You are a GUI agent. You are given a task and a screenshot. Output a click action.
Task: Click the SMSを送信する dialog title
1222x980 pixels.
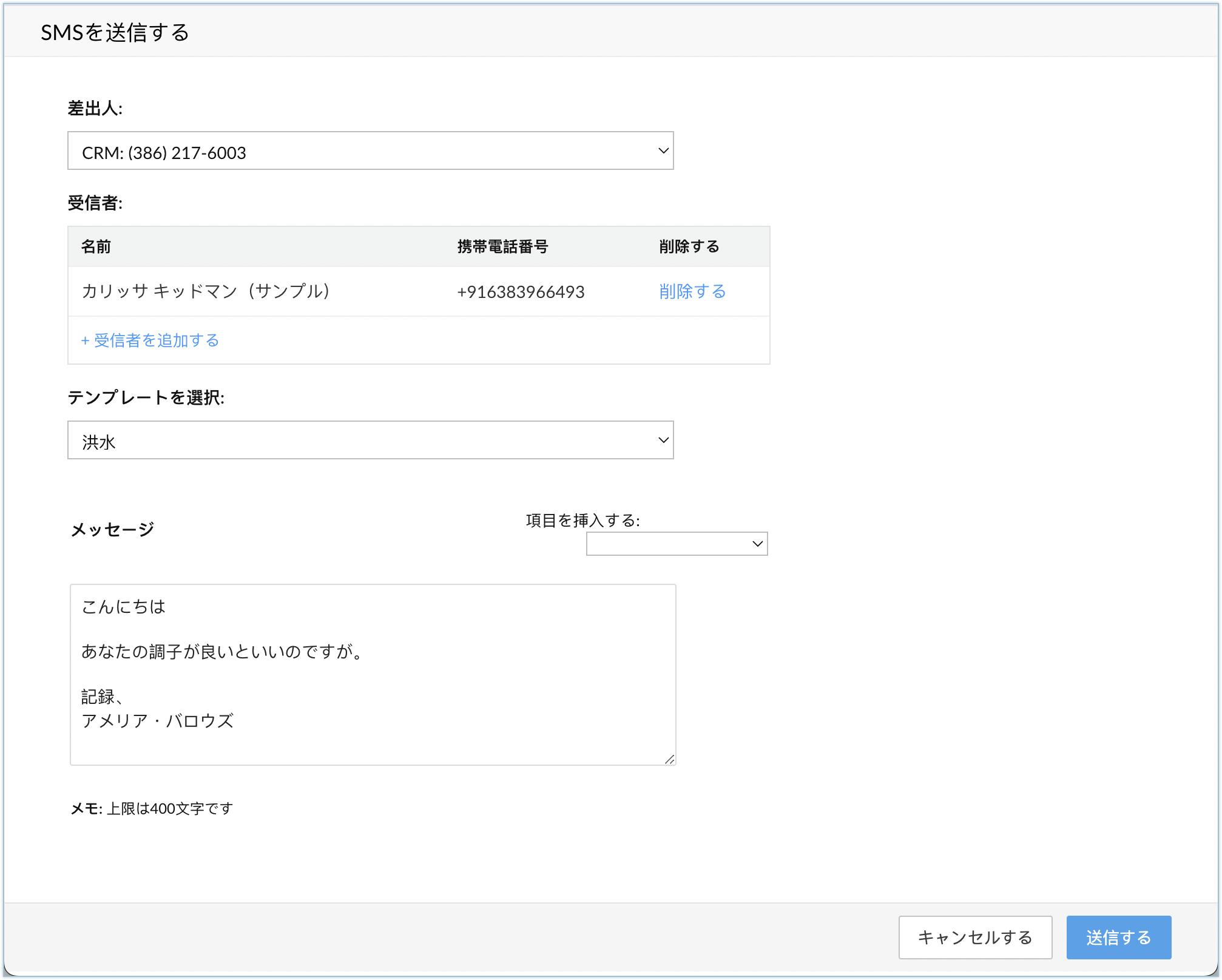(x=115, y=33)
